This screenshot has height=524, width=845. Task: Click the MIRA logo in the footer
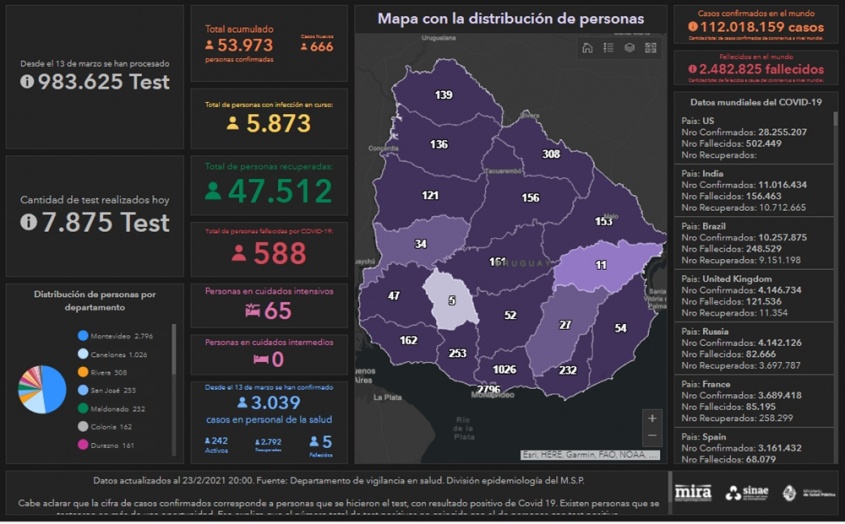pyautogui.click(x=692, y=492)
